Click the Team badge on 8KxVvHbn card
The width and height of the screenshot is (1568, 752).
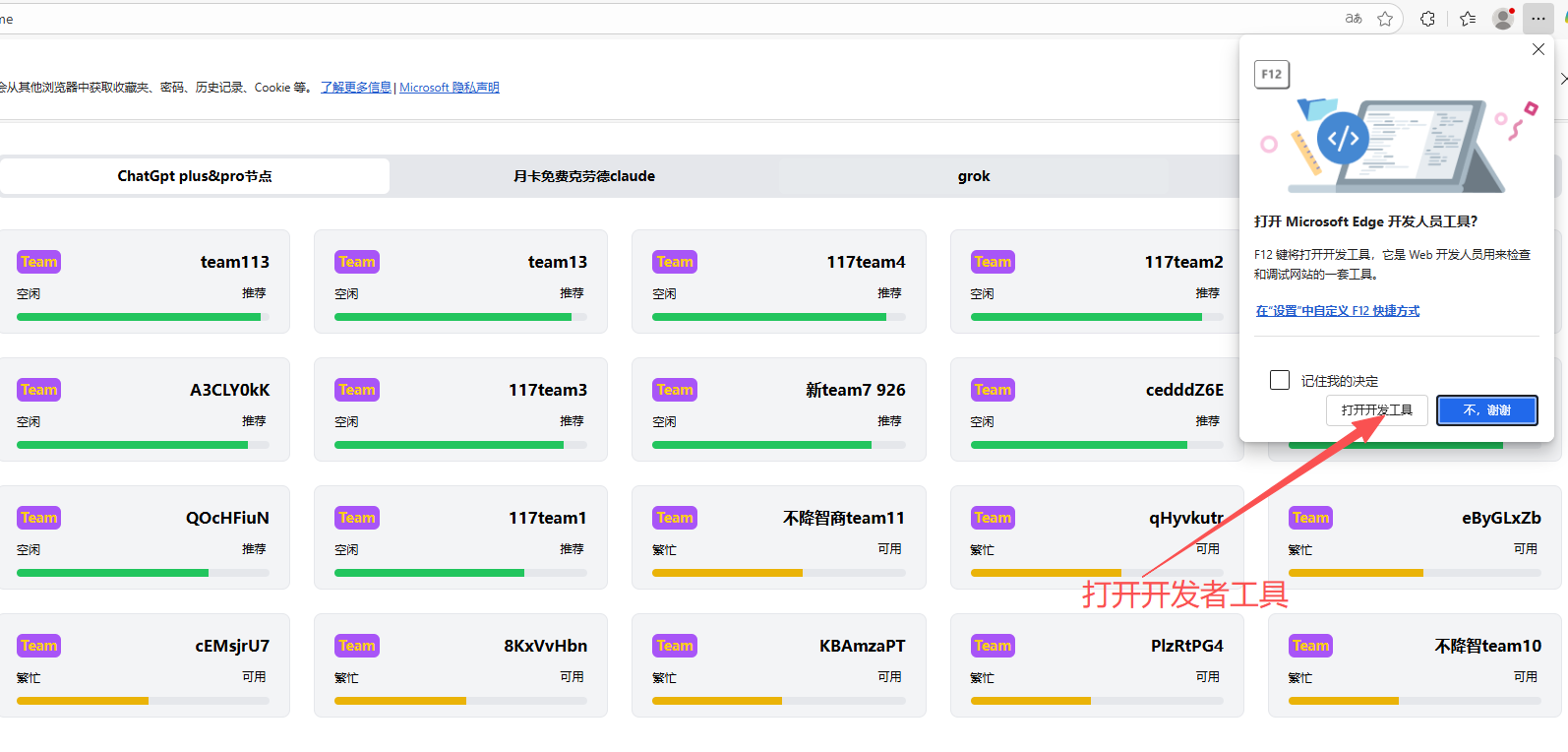tap(357, 646)
